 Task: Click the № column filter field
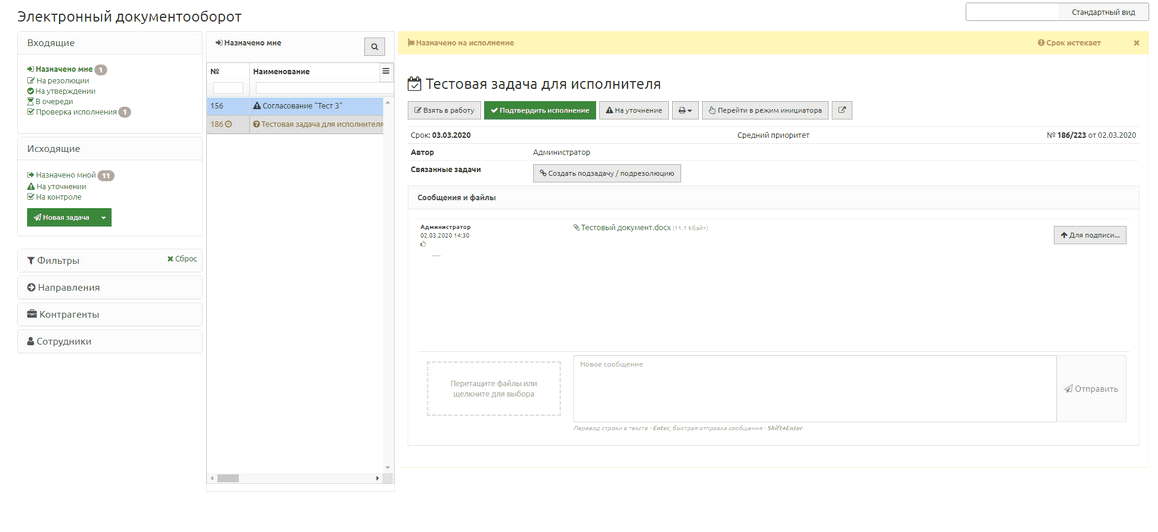point(227,88)
